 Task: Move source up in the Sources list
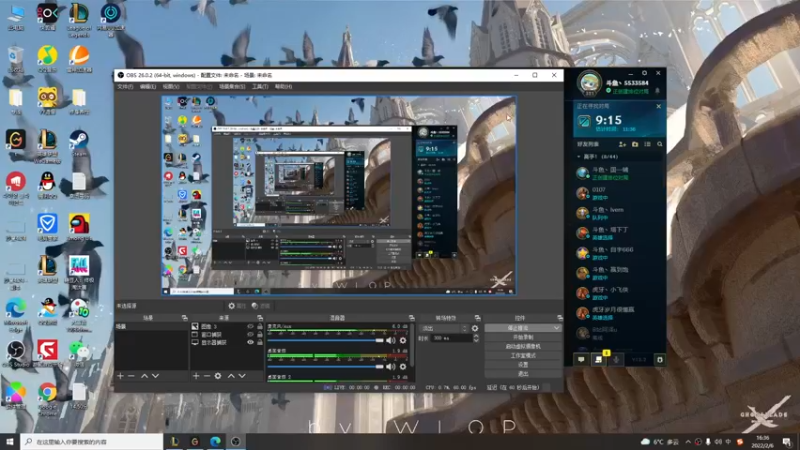click(x=231, y=376)
